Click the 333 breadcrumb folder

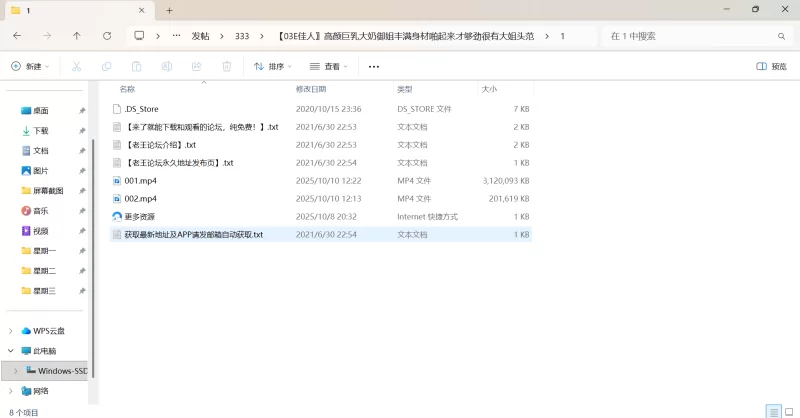point(242,36)
